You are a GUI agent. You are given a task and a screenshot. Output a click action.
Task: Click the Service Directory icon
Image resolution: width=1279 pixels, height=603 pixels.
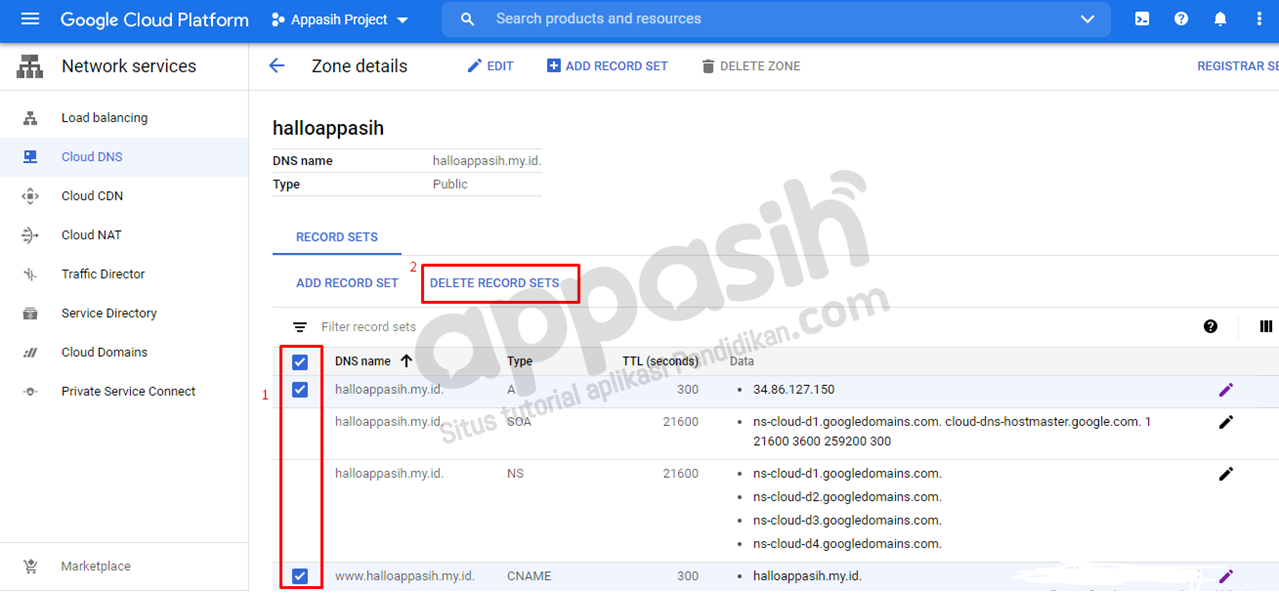pyautogui.click(x=30, y=313)
